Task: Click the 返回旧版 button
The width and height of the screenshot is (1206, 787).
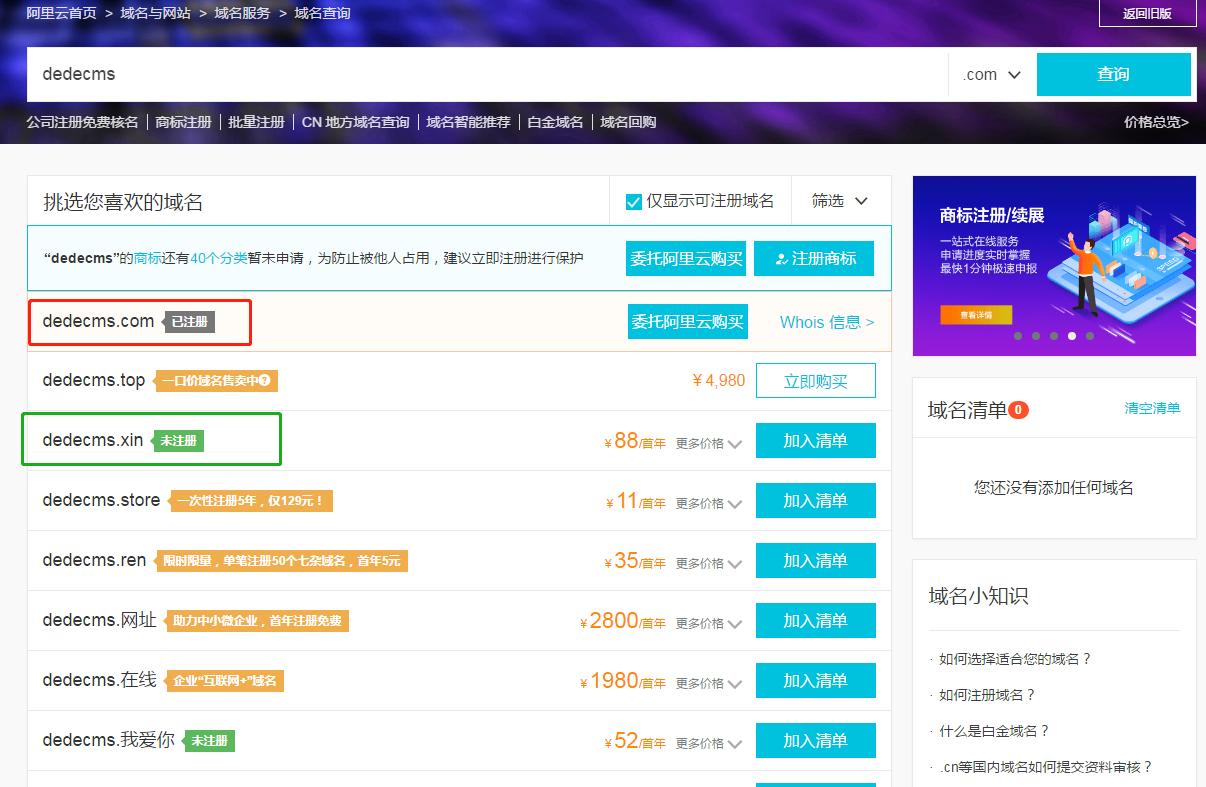Action: pos(1147,13)
